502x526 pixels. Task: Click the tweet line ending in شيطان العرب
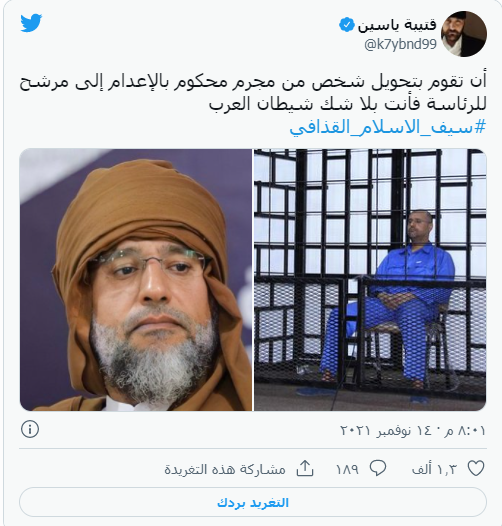click(348, 104)
